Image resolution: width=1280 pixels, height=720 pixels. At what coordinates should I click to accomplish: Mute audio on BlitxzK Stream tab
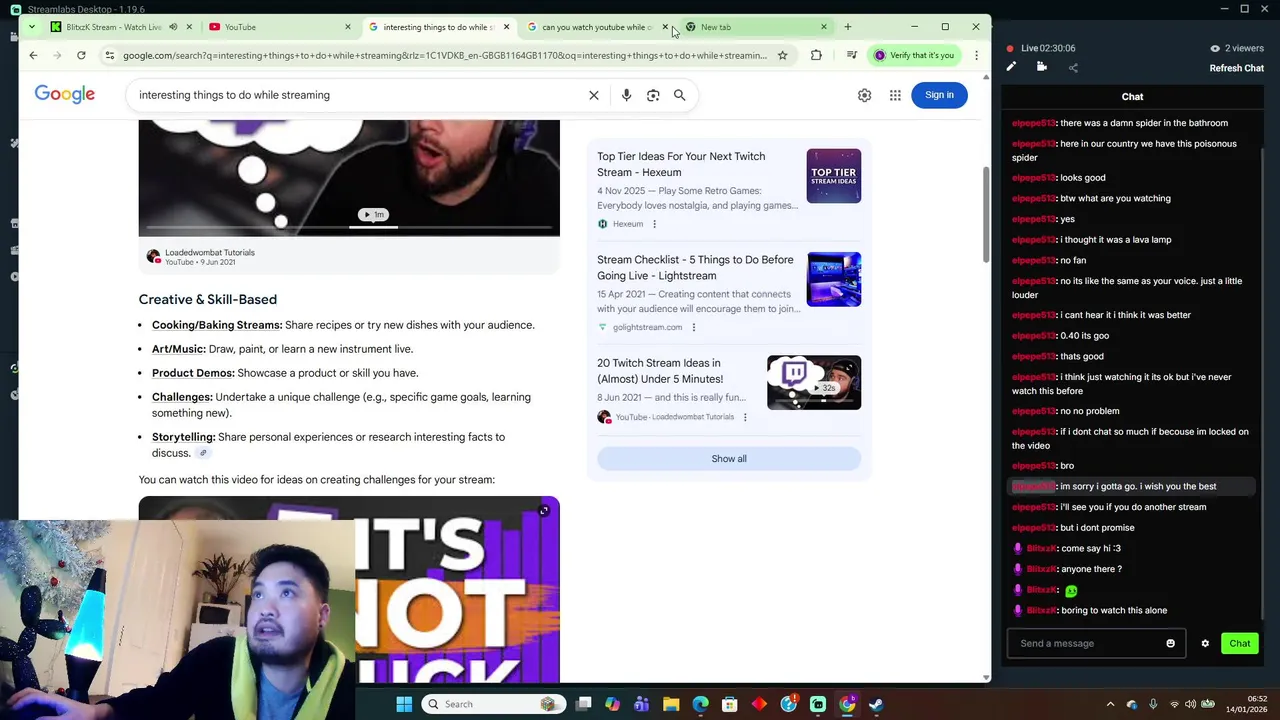click(x=174, y=27)
